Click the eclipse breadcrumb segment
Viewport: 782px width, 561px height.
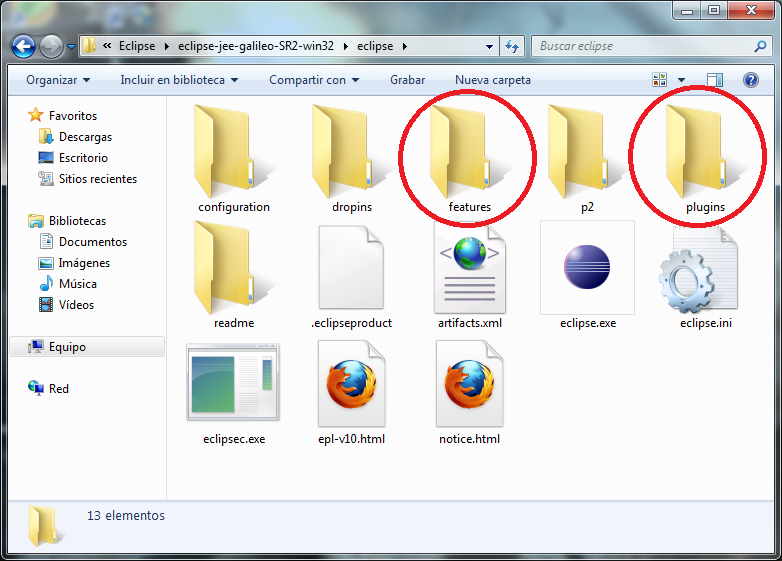click(x=375, y=46)
